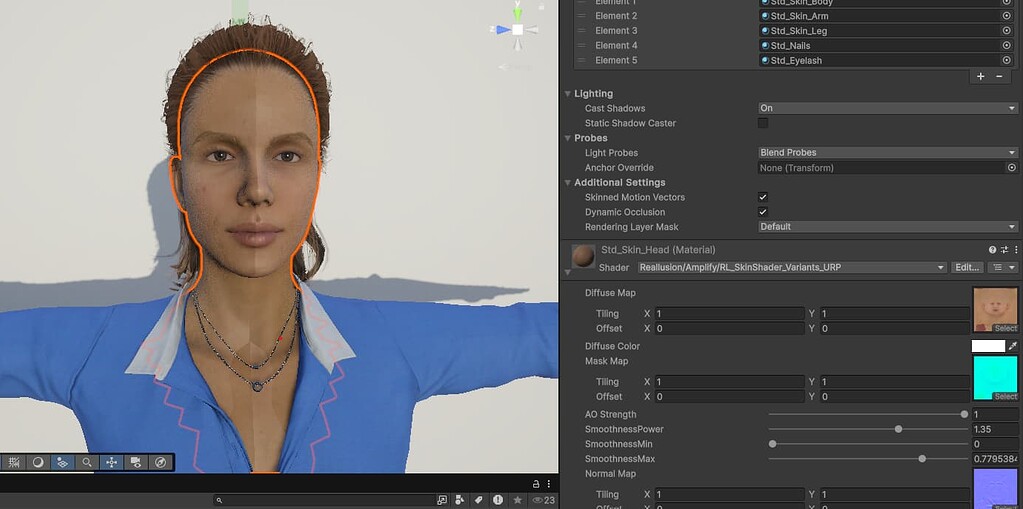
Task: Click the favorites star icon
Action: (x=517, y=501)
